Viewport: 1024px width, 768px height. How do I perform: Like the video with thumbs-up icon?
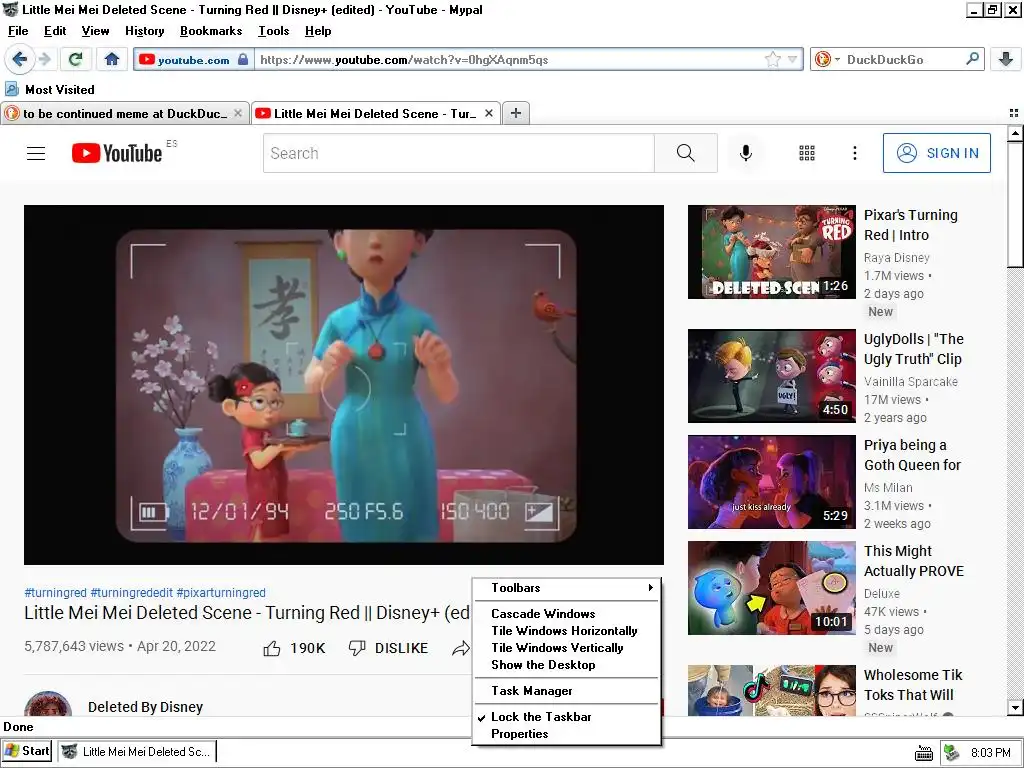(272, 648)
